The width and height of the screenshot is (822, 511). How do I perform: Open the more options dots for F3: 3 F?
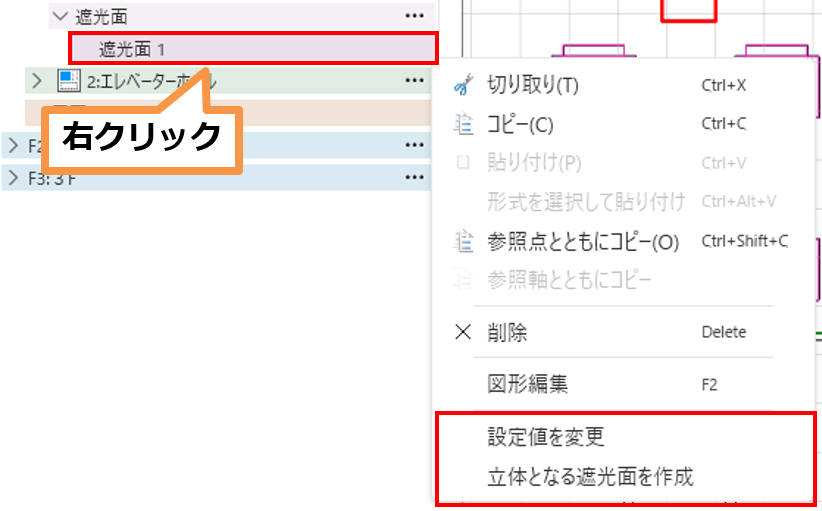pos(415,177)
